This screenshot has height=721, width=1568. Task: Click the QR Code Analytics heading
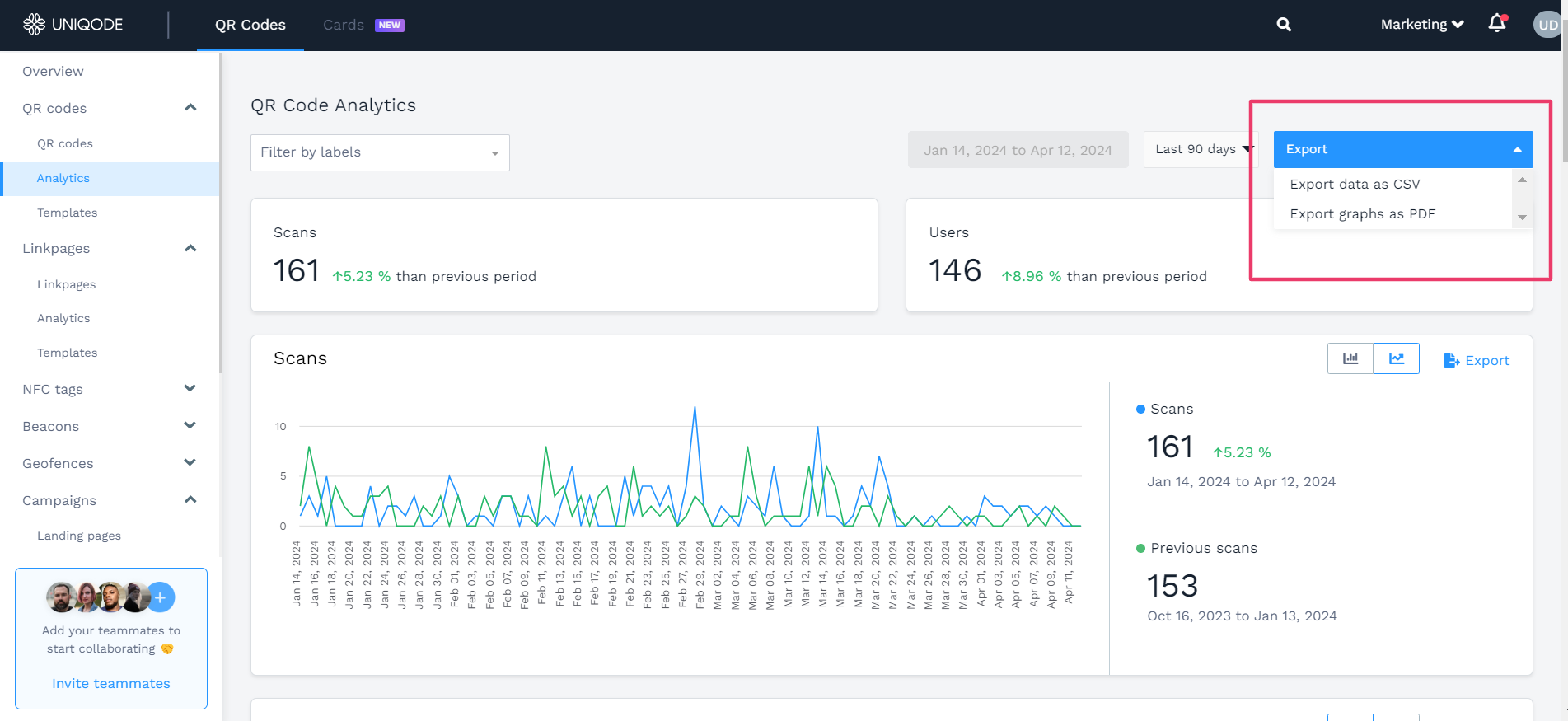(x=333, y=105)
